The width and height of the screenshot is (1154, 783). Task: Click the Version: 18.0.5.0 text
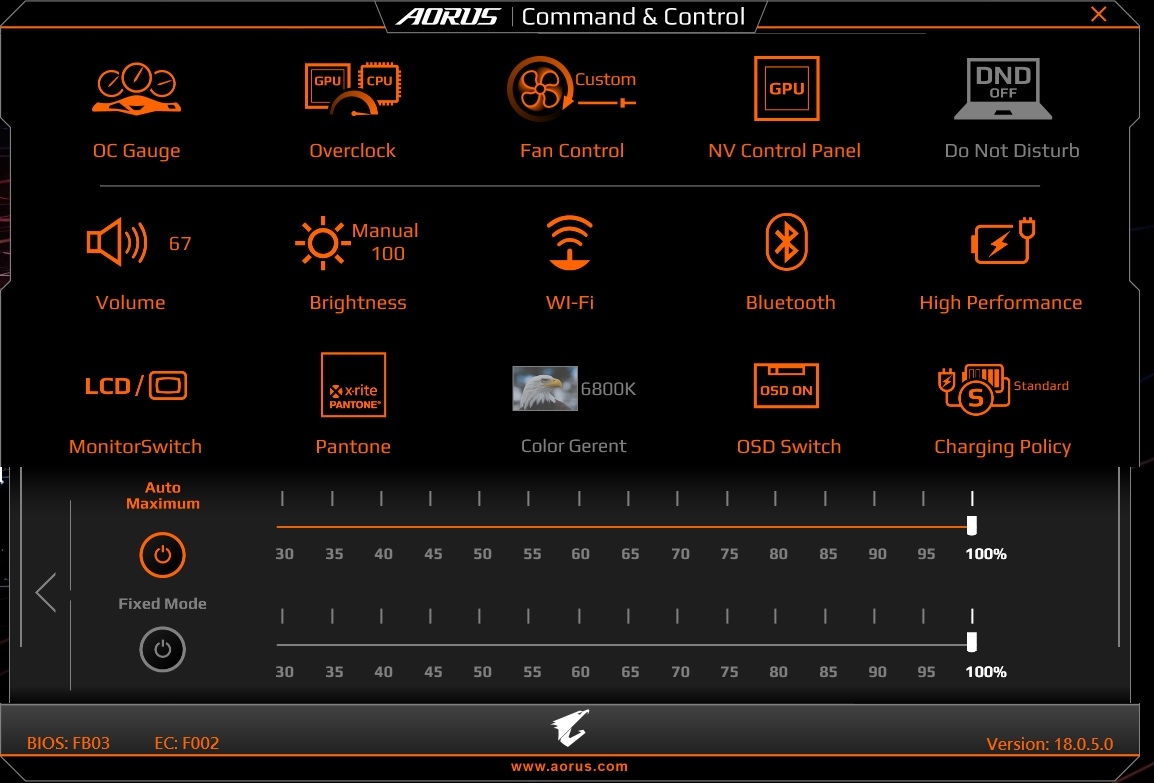(x=1049, y=744)
